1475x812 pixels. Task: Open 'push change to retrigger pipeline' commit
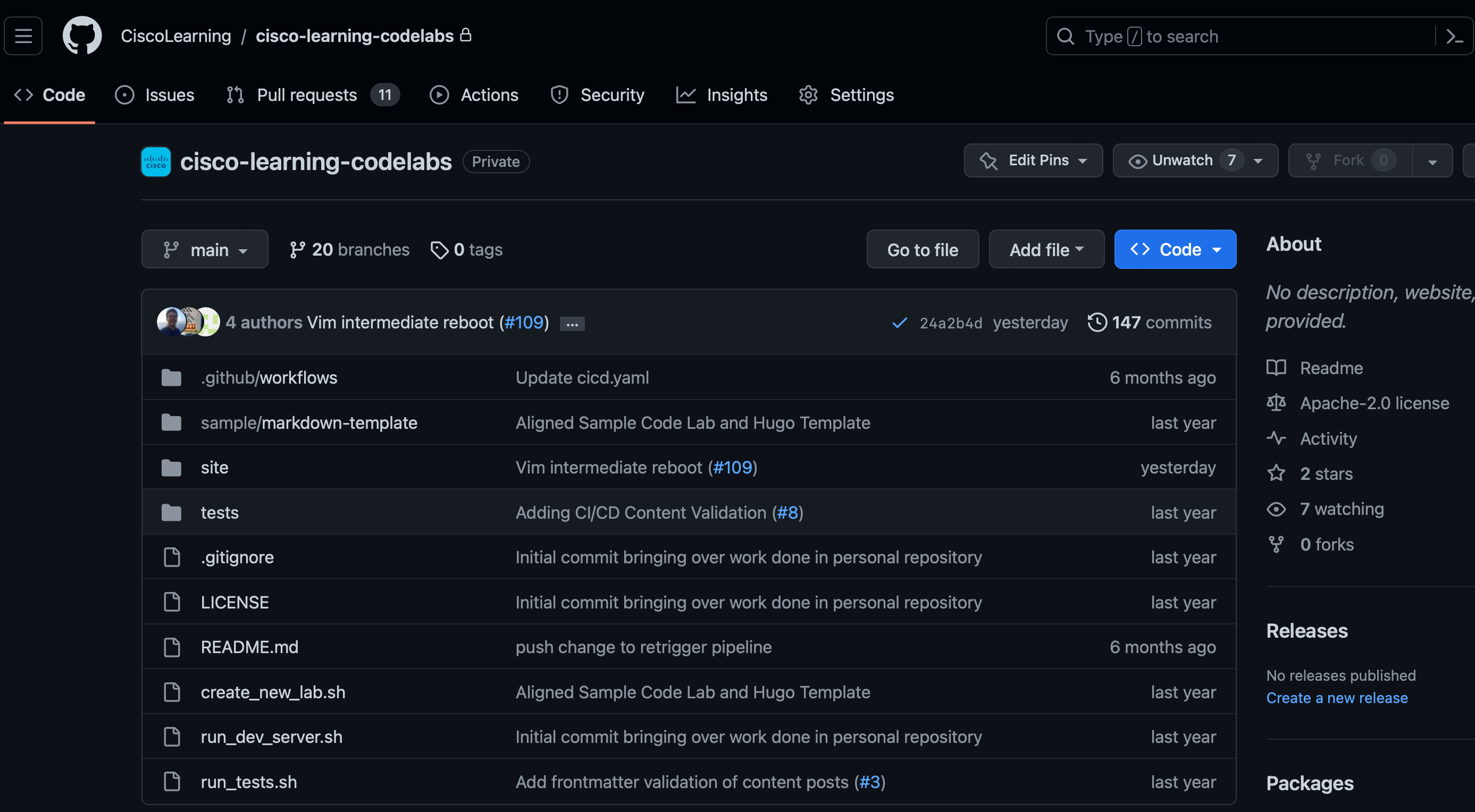click(643, 647)
